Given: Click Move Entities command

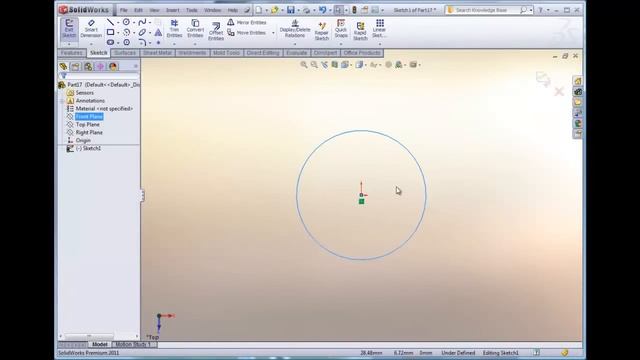Looking at the screenshot, I should tap(247, 33).
